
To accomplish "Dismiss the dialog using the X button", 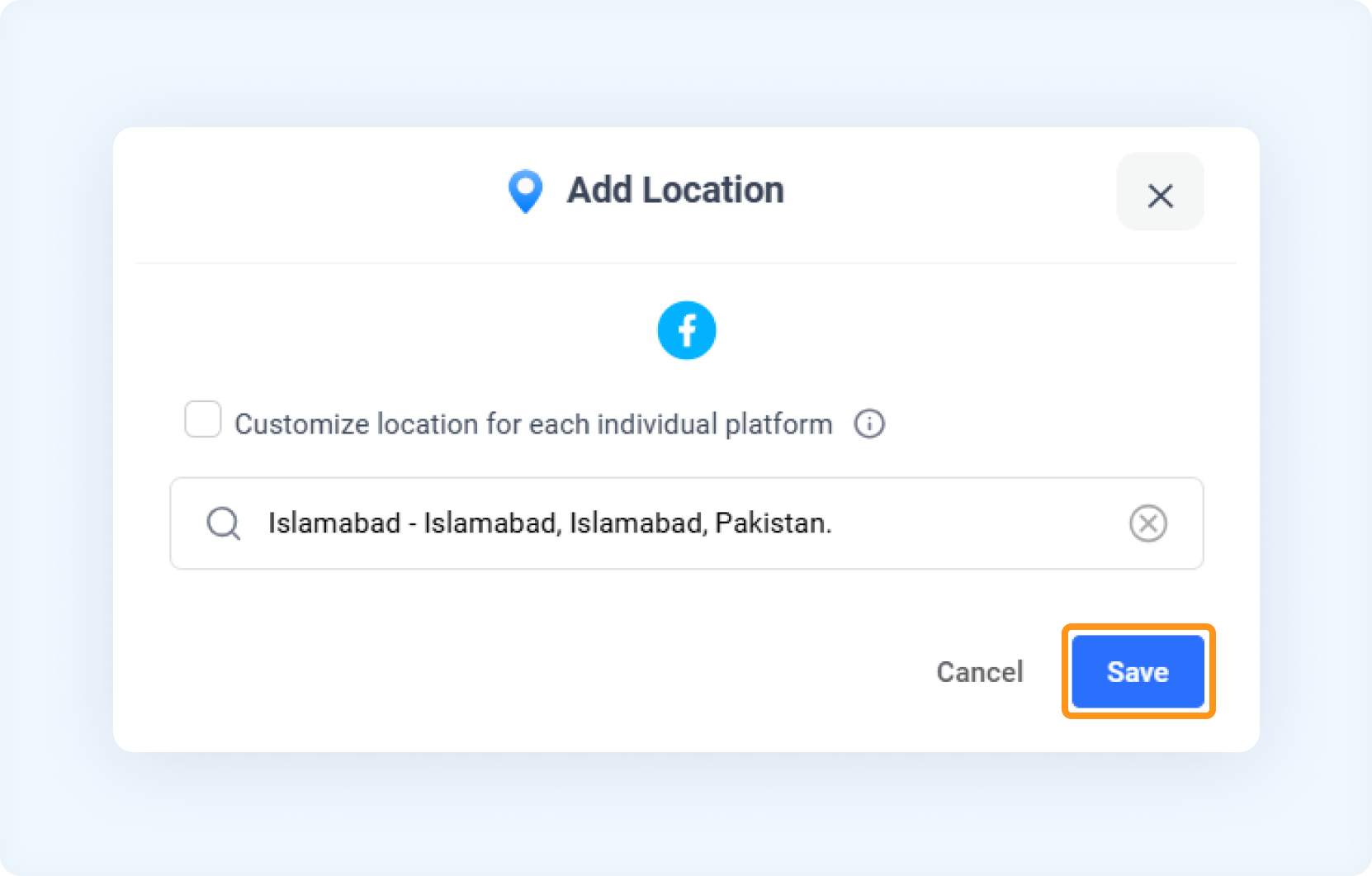I will click(1160, 196).
